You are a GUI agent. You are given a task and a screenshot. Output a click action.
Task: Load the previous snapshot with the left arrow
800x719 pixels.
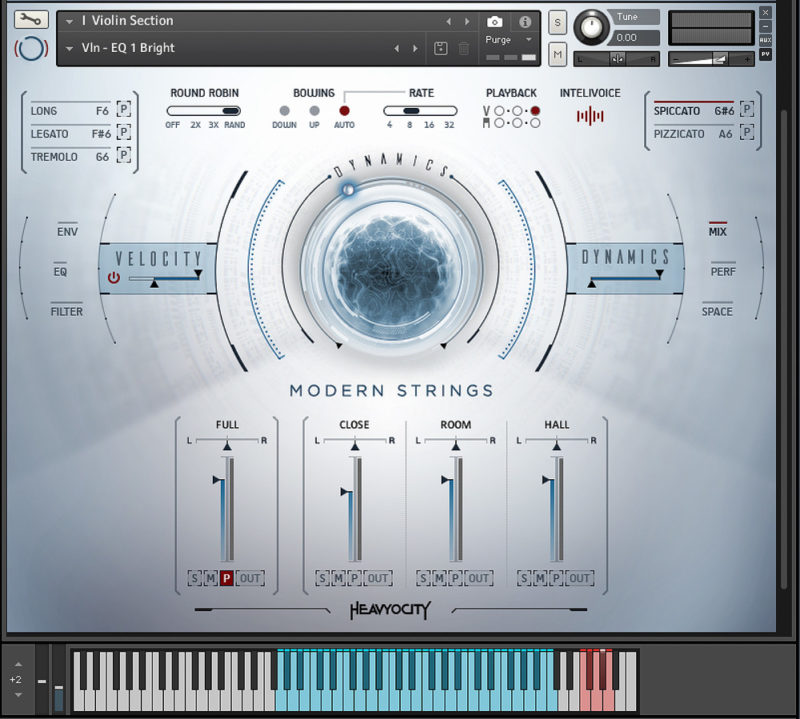click(396, 48)
